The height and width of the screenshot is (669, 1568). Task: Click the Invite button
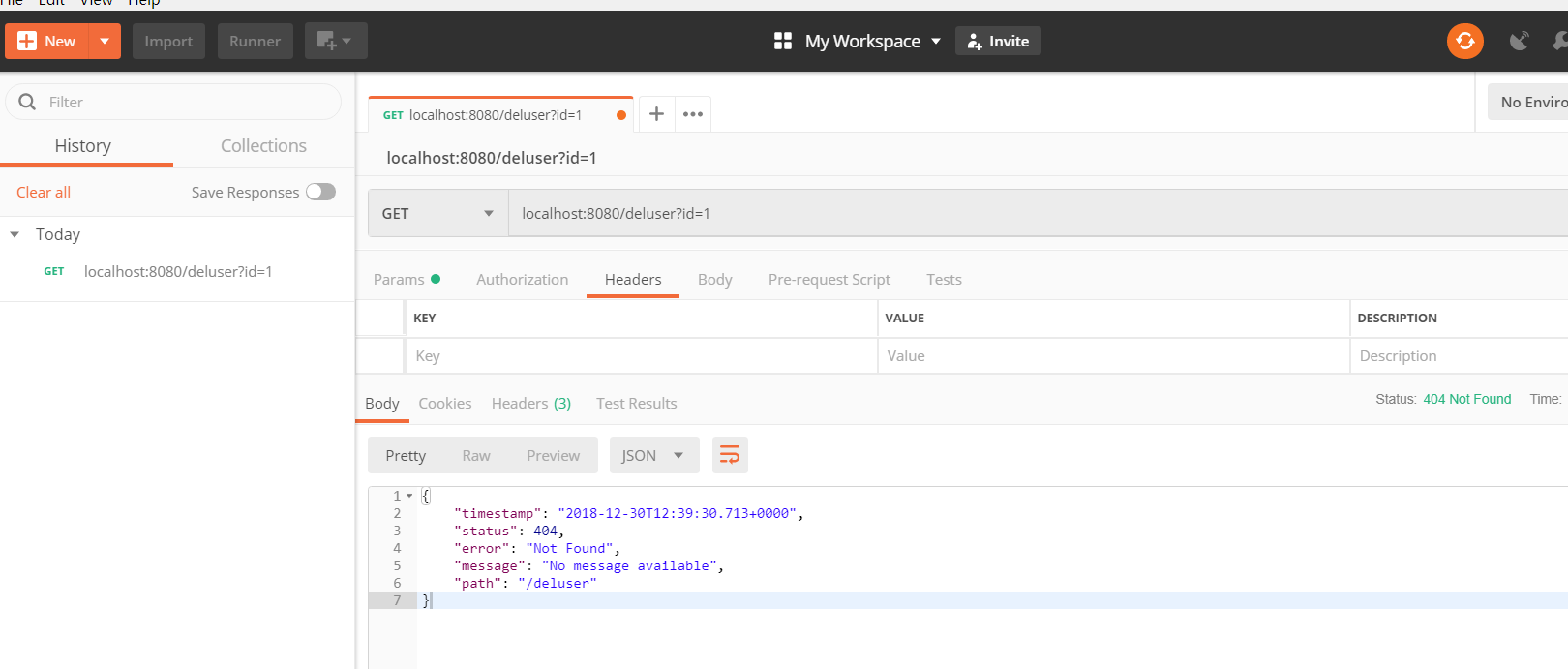click(998, 41)
